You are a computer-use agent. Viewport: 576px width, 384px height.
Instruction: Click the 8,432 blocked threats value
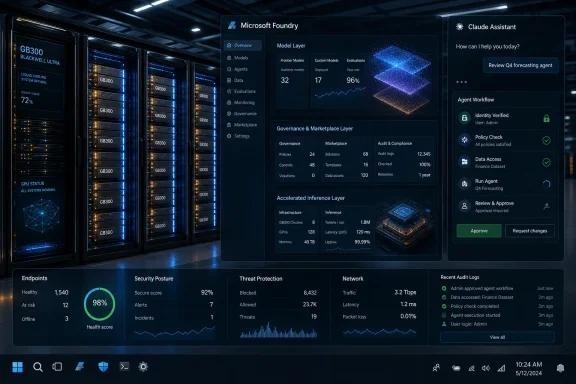pyautogui.click(x=310, y=293)
